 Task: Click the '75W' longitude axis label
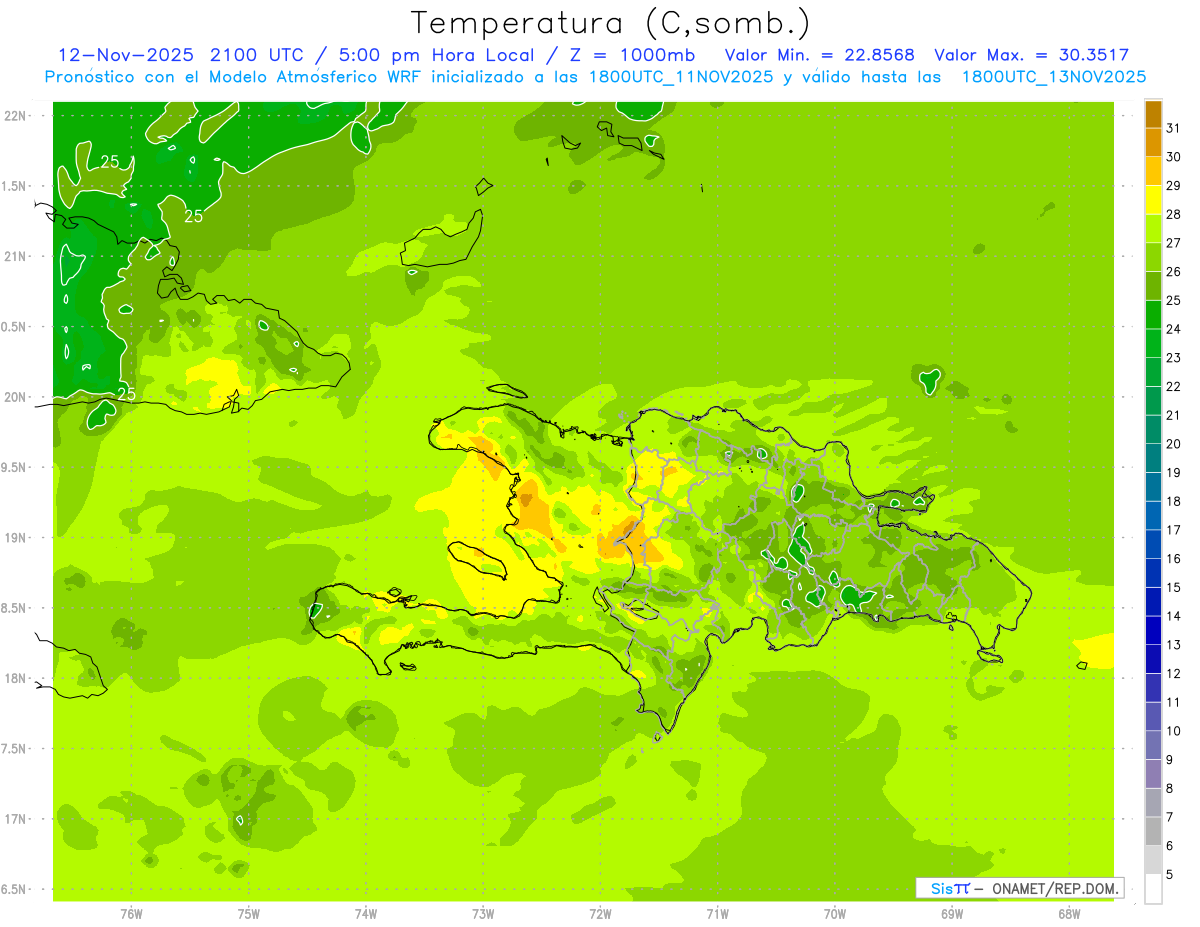pos(249,914)
